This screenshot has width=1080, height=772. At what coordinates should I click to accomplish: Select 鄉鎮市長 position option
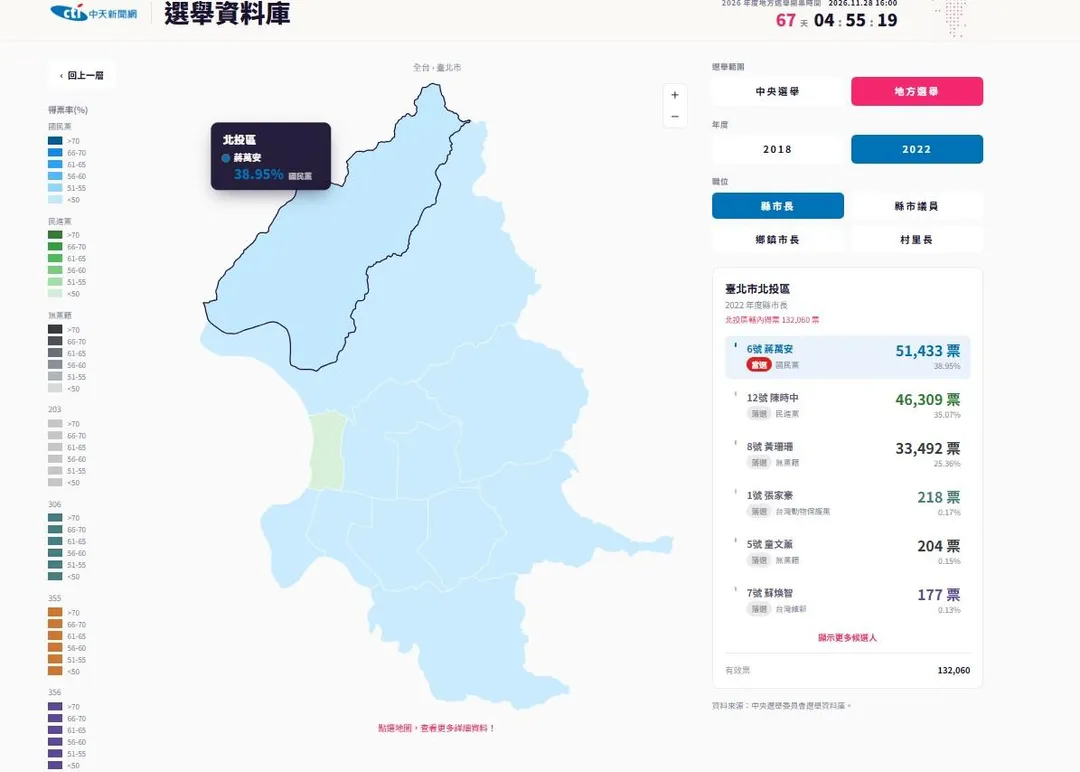778,240
